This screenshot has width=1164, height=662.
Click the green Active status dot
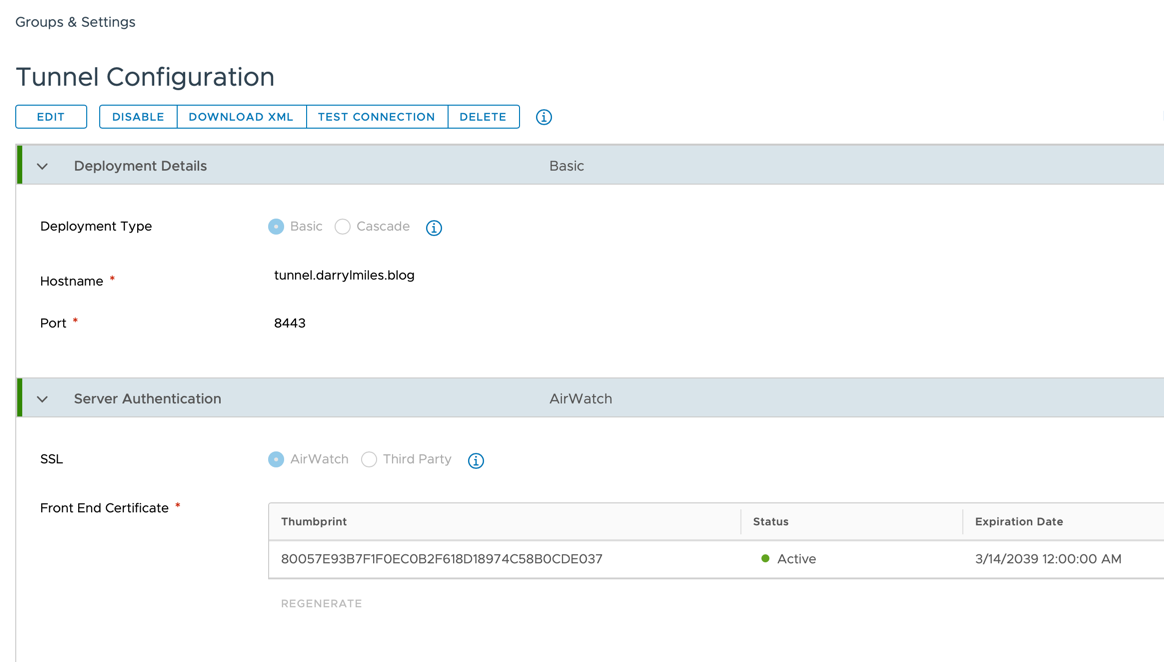[x=765, y=559]
